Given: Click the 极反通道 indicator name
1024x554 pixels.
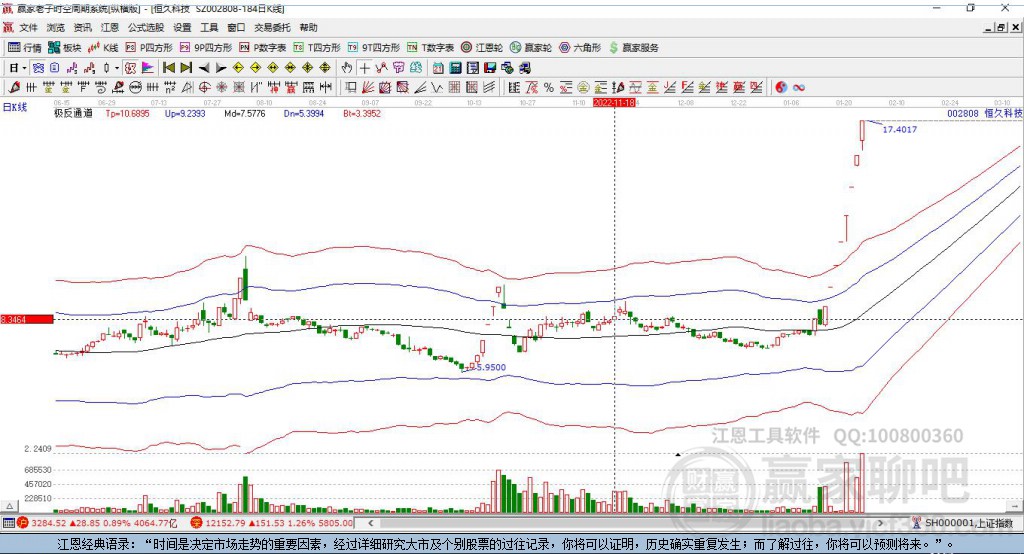Looking at the screenshot, I should point(73,113).
